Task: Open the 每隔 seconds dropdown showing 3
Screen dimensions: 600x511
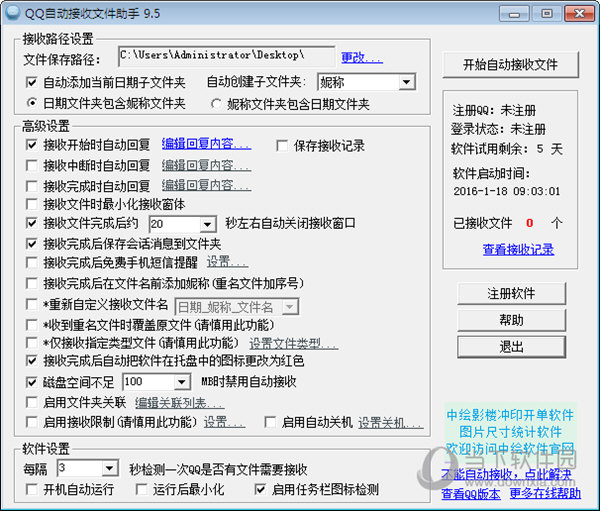Action: pos(109,469)
